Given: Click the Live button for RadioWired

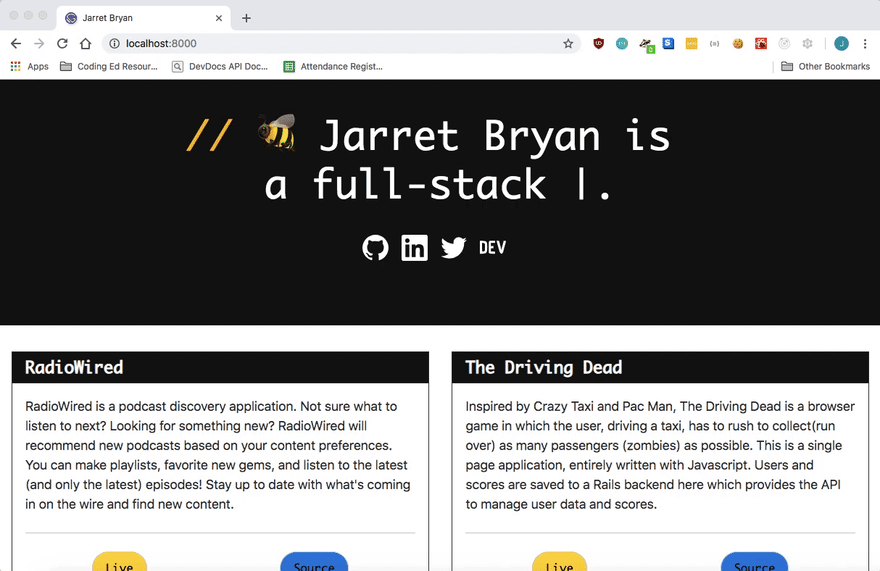Looking at the screenshot, I should click(x=120, y=562).
